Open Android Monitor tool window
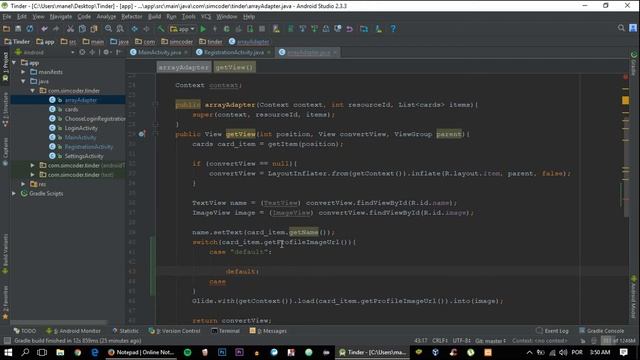This screenshot has width=640, height=360. point(73,331)
